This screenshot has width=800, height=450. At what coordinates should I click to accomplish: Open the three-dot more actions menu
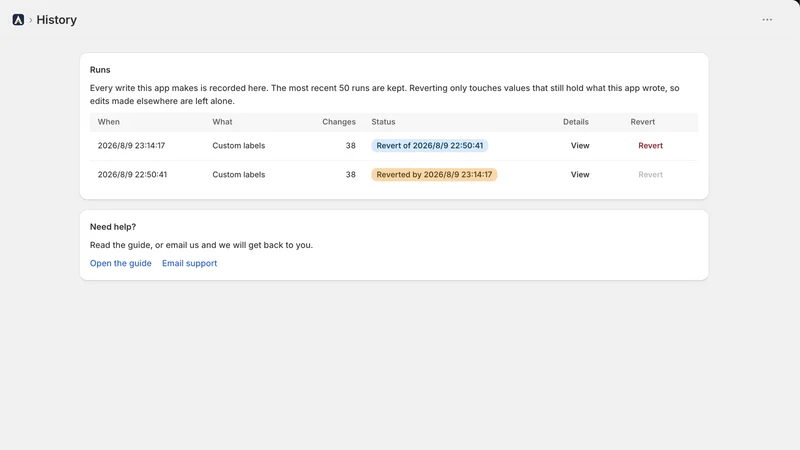point(767,20)
